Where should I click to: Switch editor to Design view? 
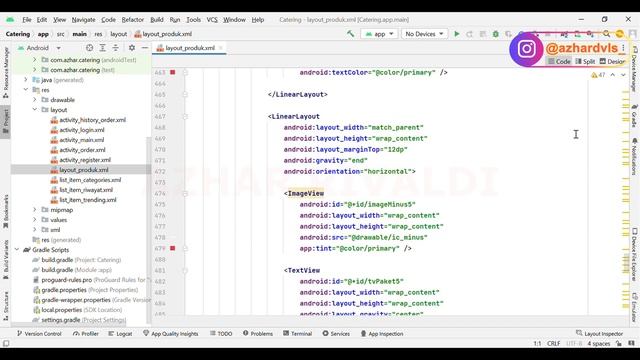click(612, 61)
